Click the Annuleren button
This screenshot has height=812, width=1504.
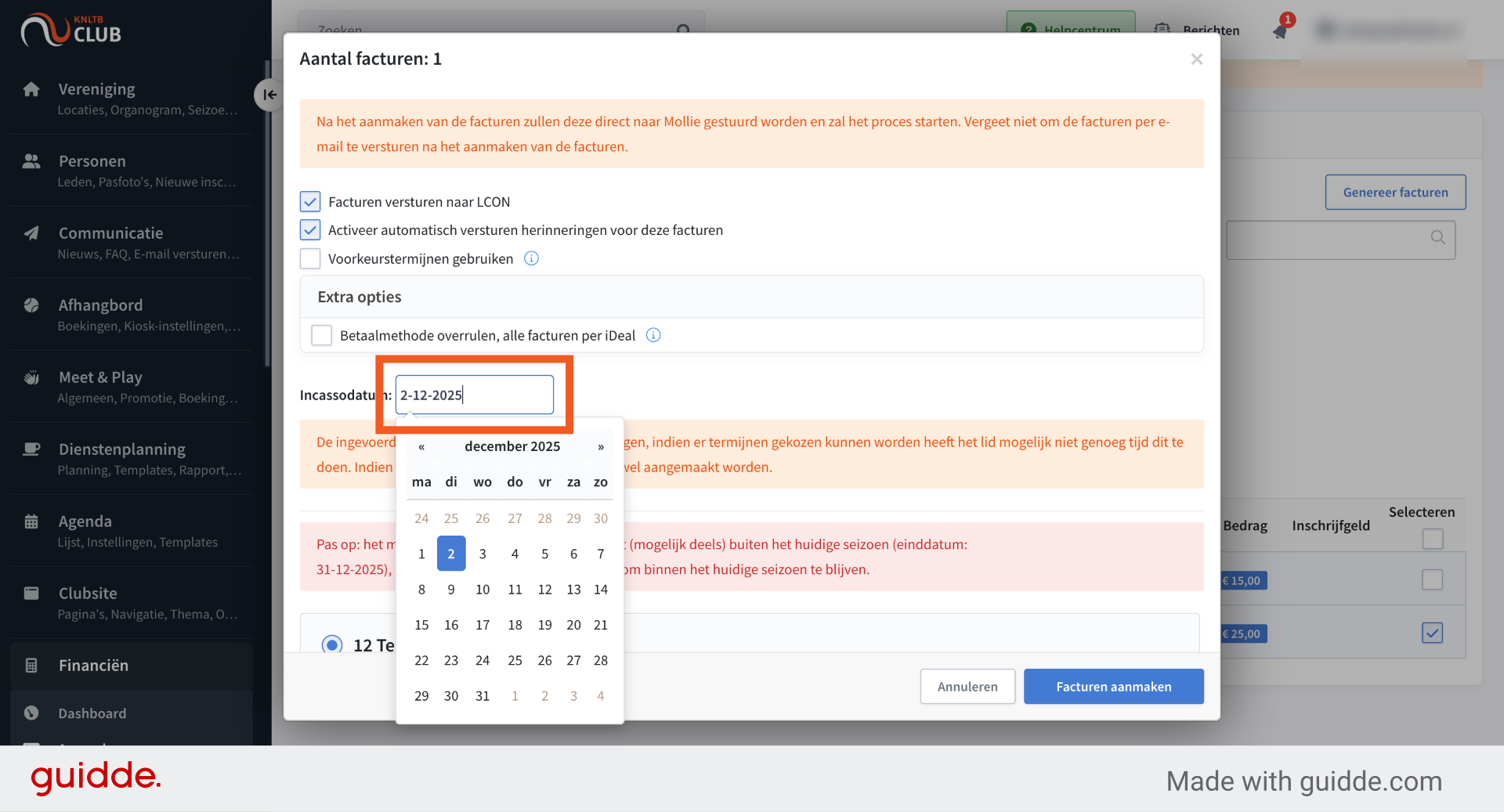(x=967, y=687)
